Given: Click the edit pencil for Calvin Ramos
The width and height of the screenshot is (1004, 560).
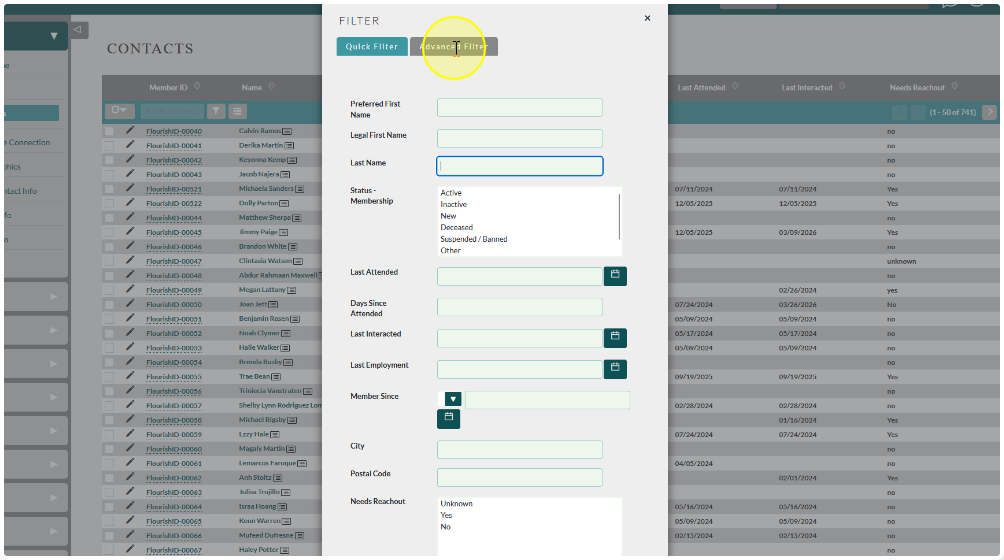Looking at the screenshot, I should click(x=130, y=130).
